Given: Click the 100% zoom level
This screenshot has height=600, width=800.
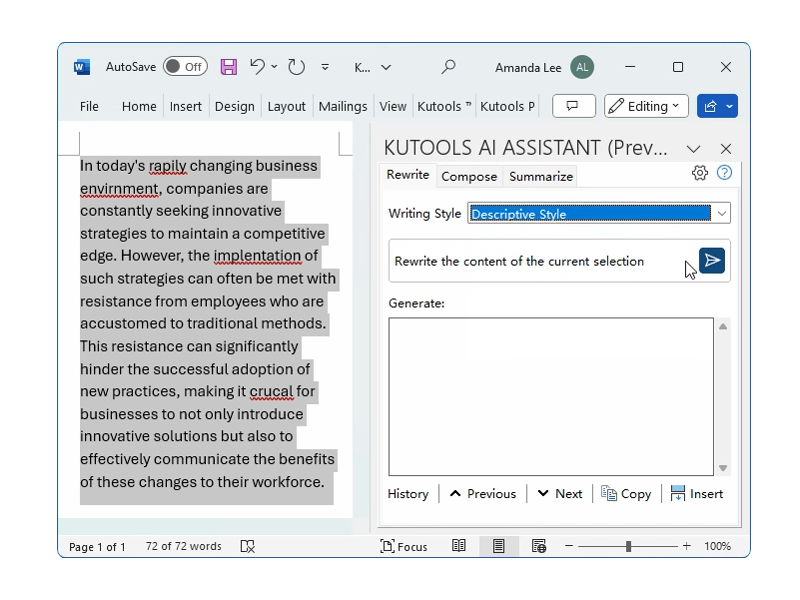Looking at the screenshot, I should 717,546.
